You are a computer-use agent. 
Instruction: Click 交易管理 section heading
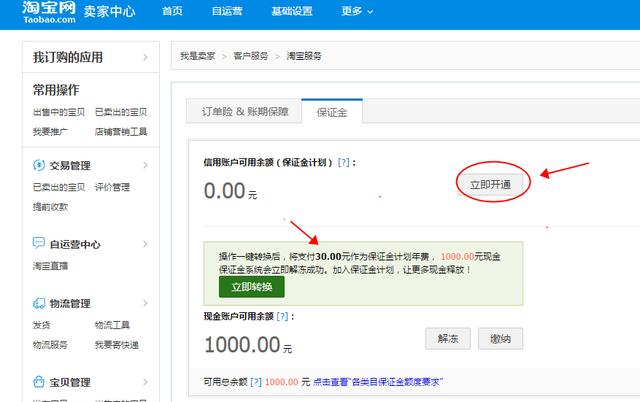70,166
